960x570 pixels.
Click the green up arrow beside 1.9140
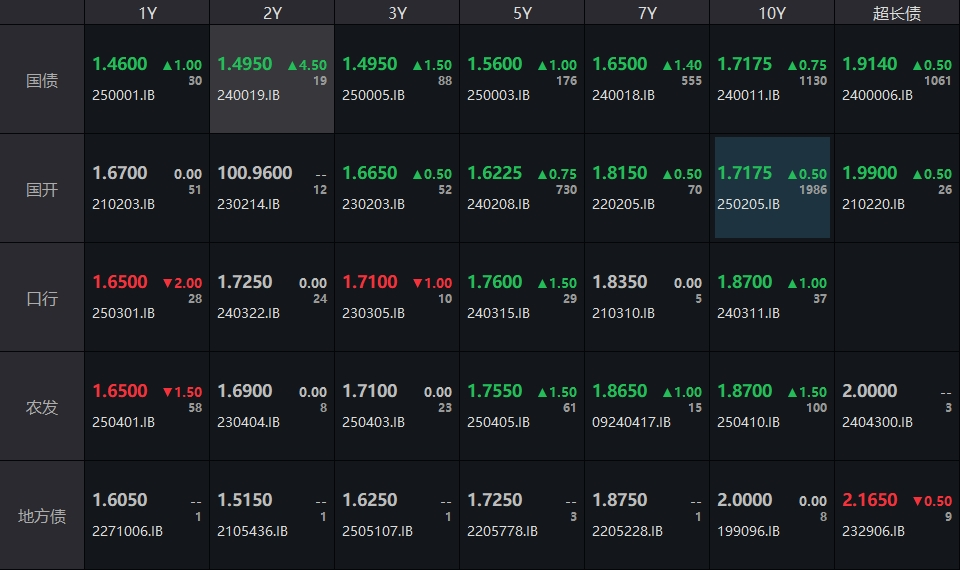point(918,65)
